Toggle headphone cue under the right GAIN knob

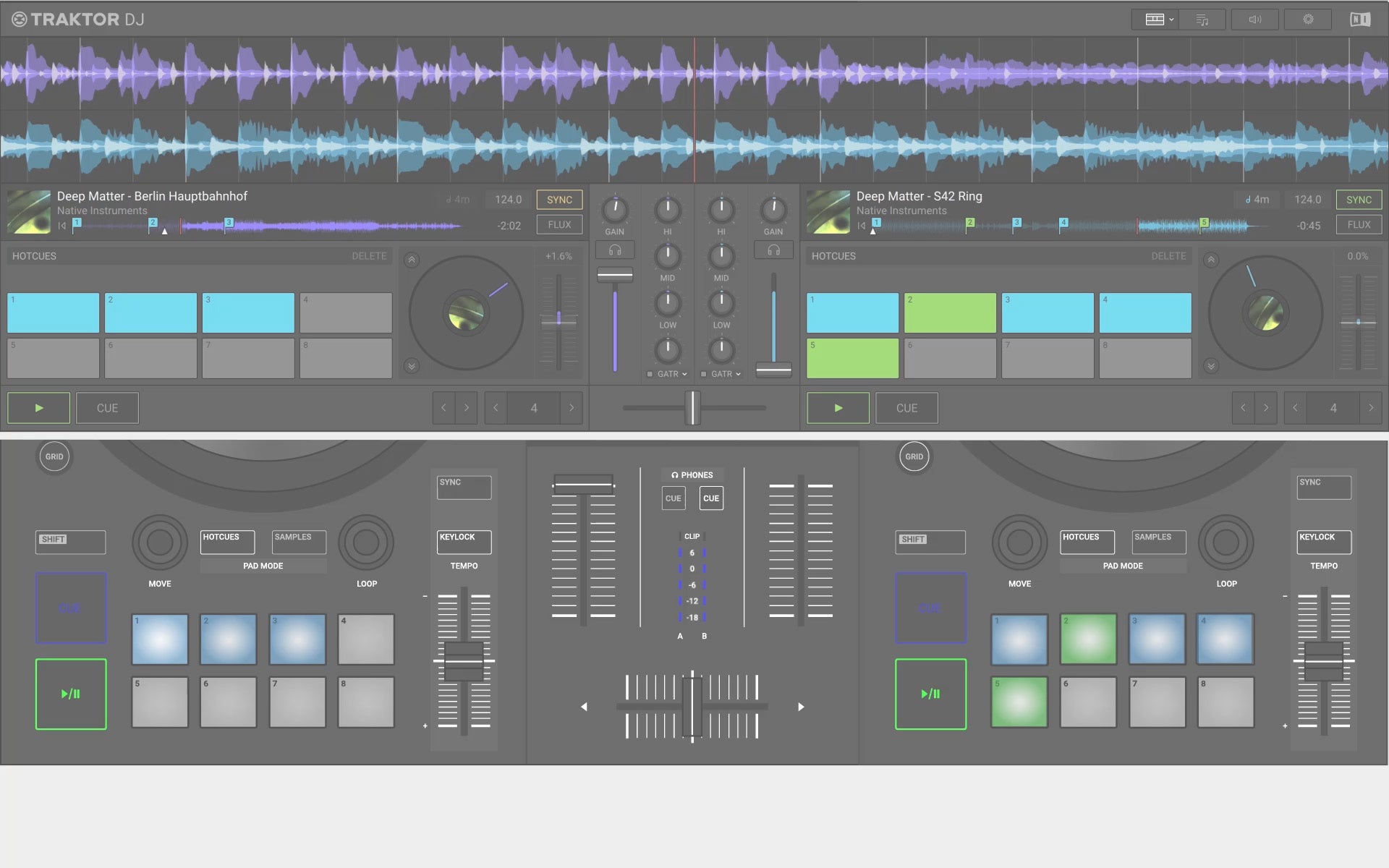tap(773, 250)
